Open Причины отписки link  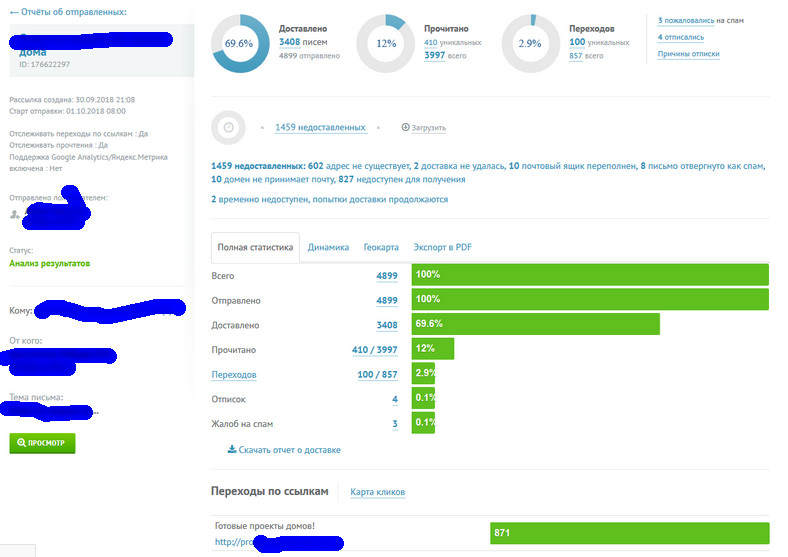click(x=688, y=54)
